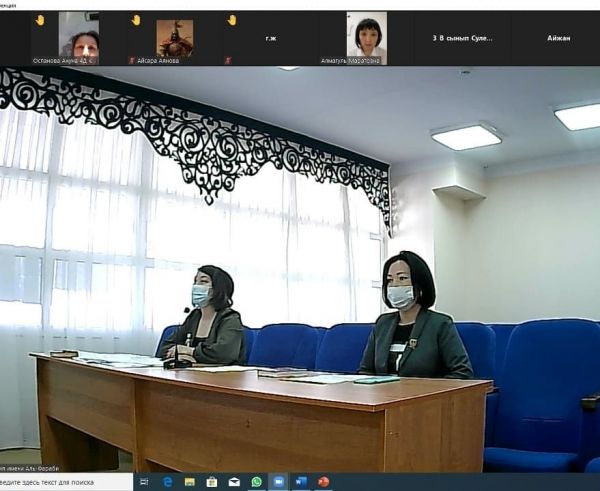Screen dimensions: 600x491
Task: Select Айсара Аянова participant thumbnail
Action: coord(174,38)
